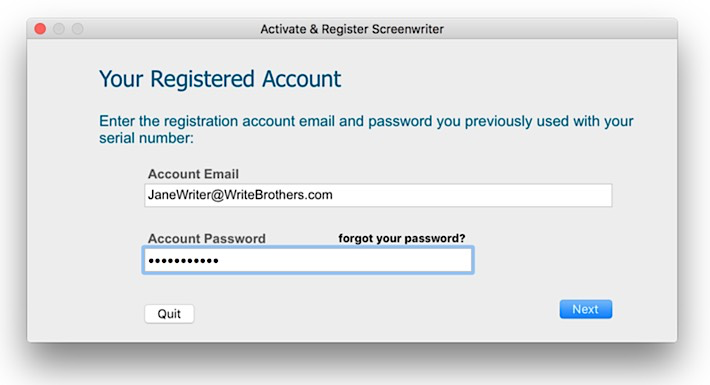The image size is (710, 385).
Task: Click the blue Next button
Action: tap(585, 309)
